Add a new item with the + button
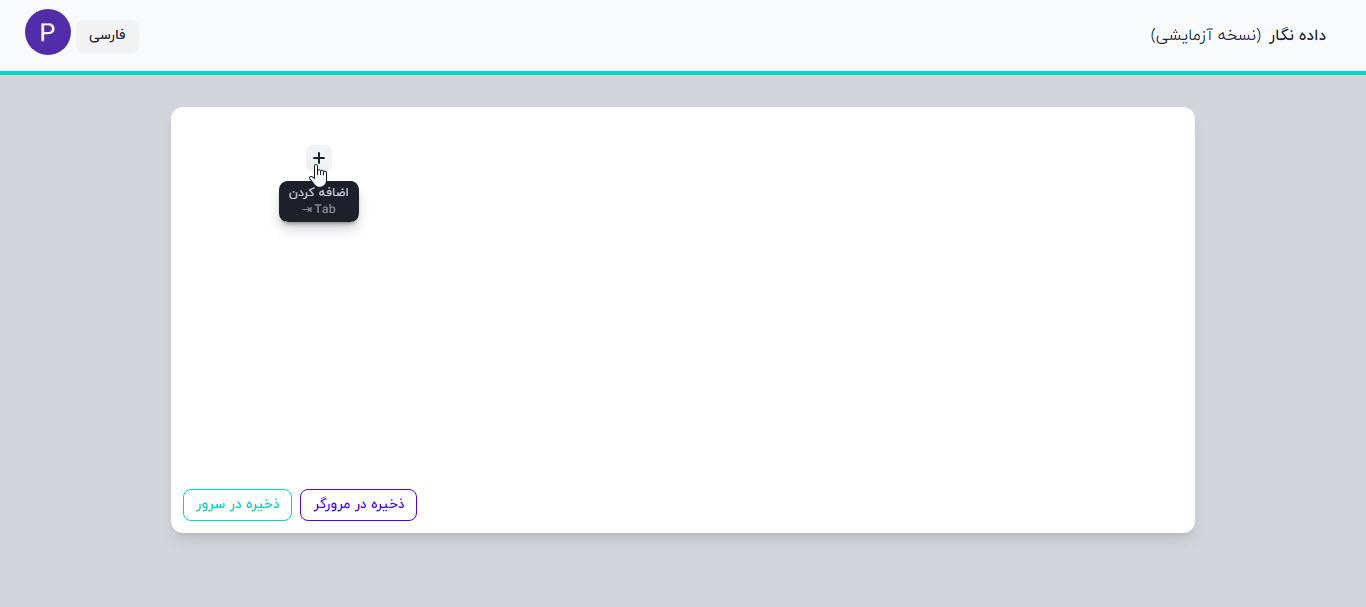Screen dimensions: 1366x607 (318, 158)
